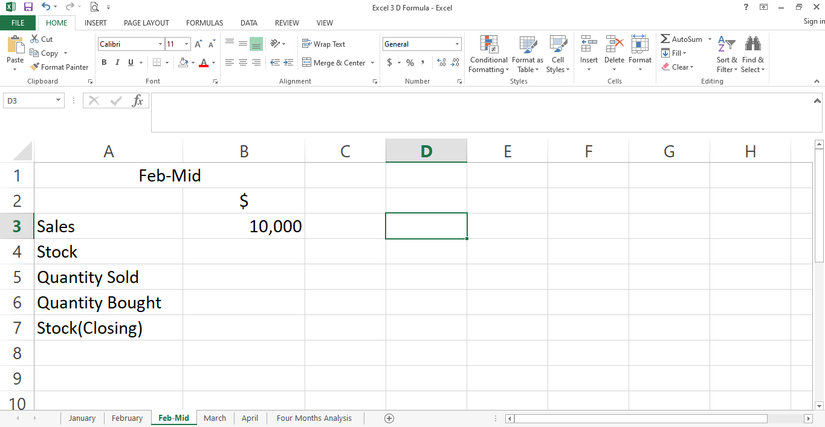The image size is (825, 427).
Task: Switch to the FORMULAS ribbon tab
Action: pyautogui.click(x=204, y=22)
